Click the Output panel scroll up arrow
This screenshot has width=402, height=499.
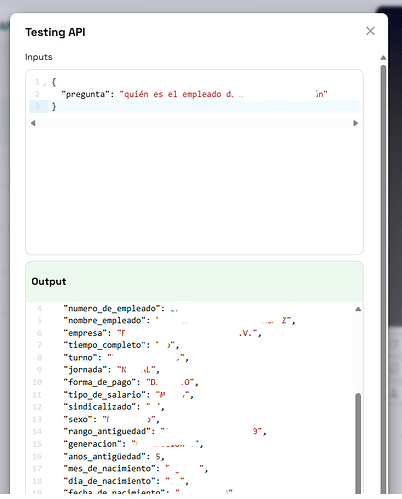point(358,309)
